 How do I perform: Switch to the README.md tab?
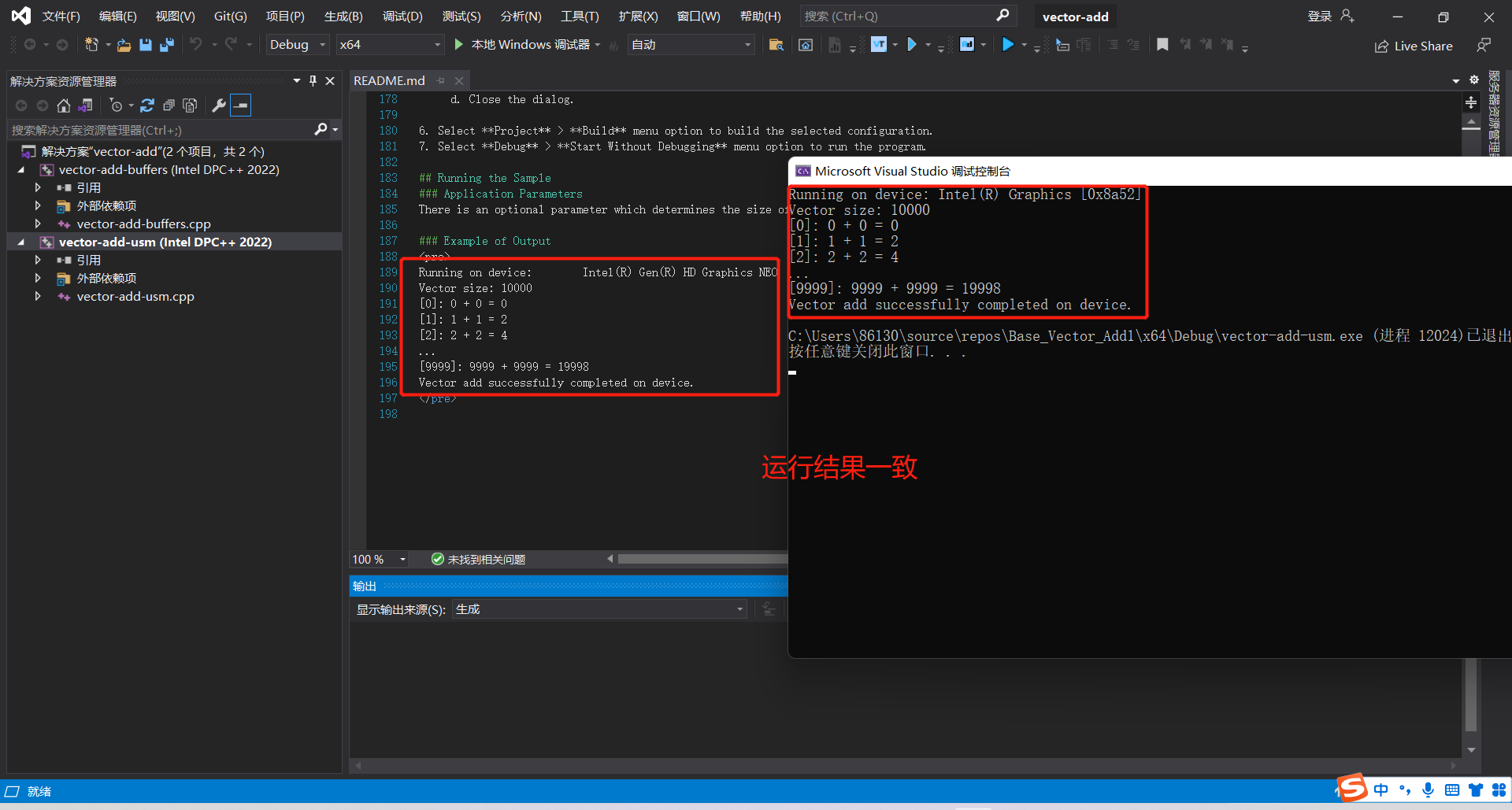tap(388, 80)
